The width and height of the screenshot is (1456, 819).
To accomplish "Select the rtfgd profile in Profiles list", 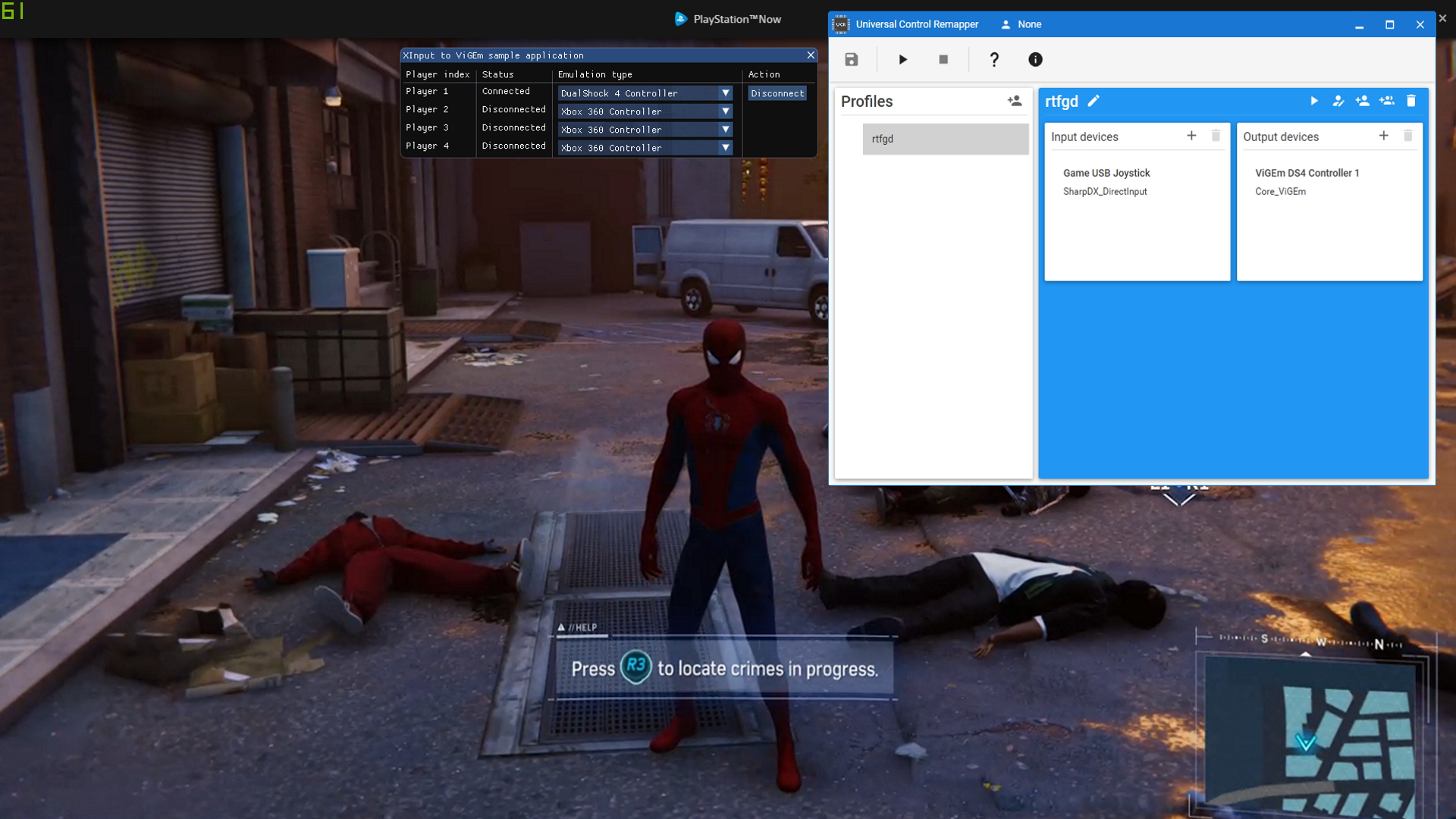I will pos(945,139).
